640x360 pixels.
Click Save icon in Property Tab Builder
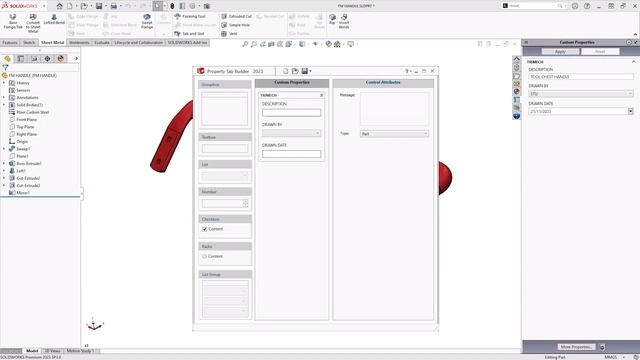[304, 71]
